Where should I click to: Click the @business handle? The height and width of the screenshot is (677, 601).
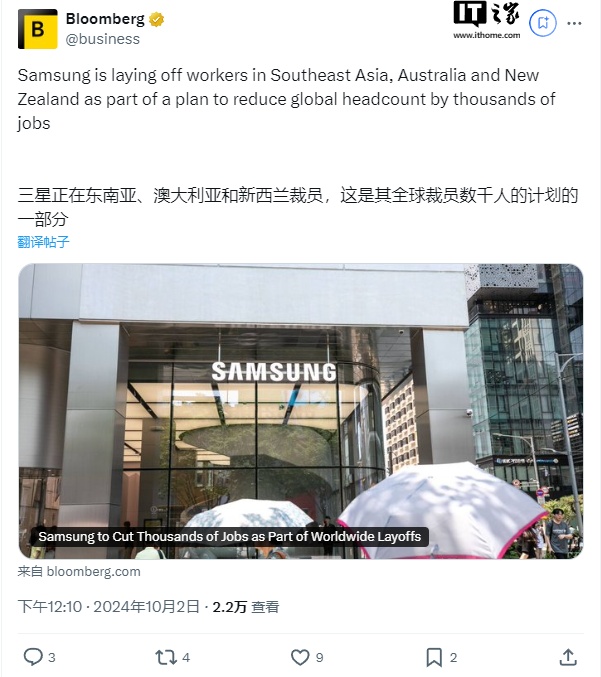coord(103,39)
